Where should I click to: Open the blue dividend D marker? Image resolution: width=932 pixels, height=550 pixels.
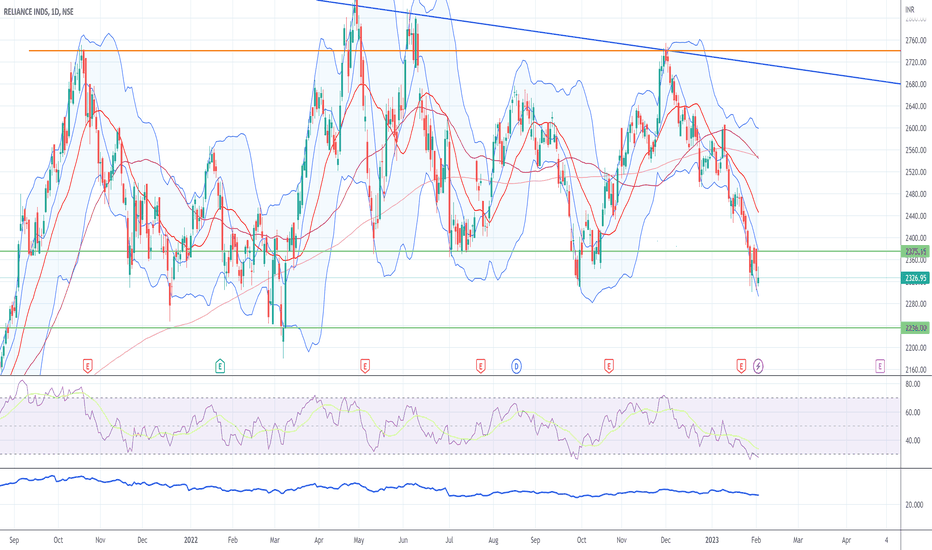click(517, 366)
